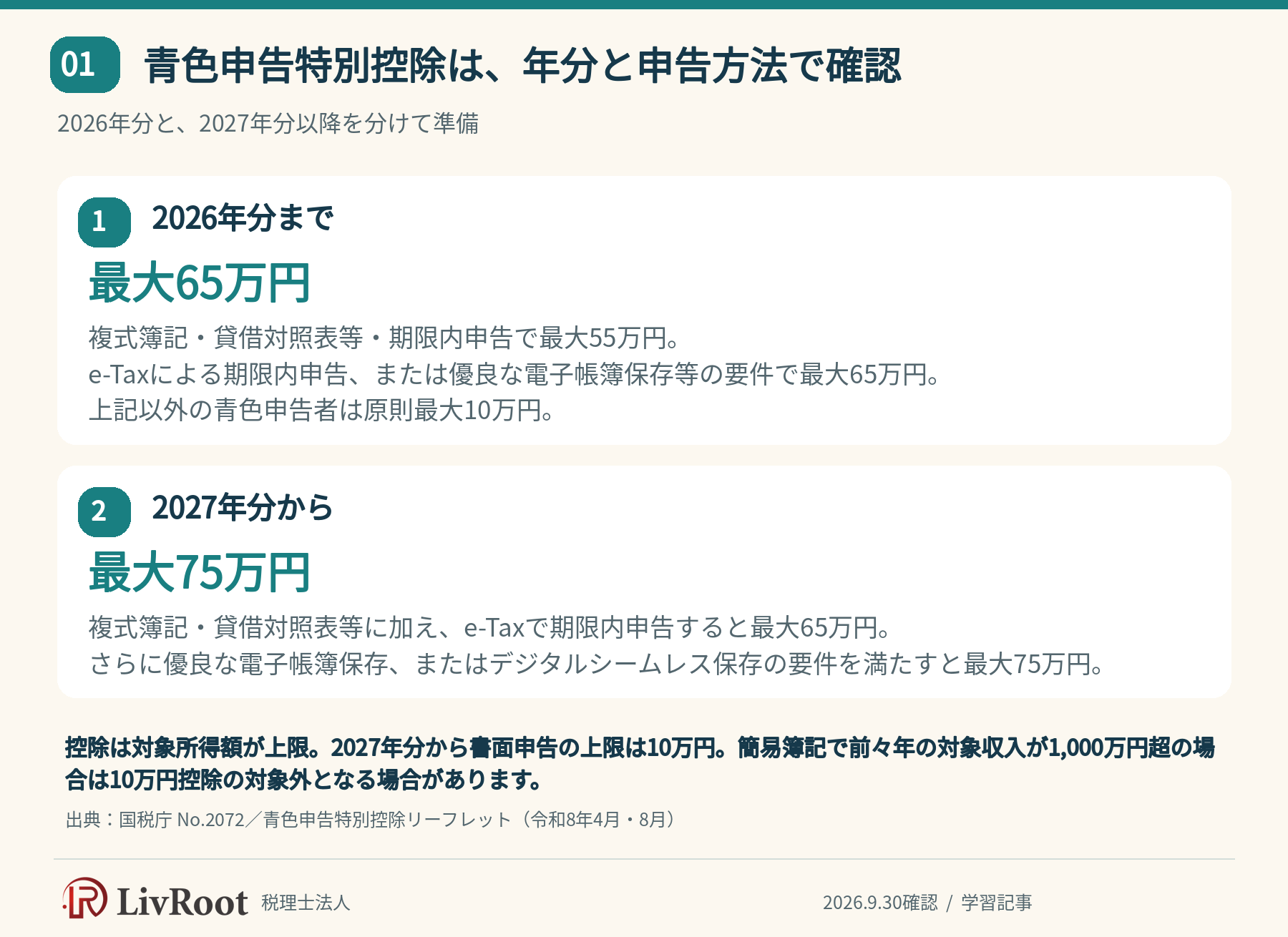
Task: Click the heading 2027年分から
Action: [243, 508]
